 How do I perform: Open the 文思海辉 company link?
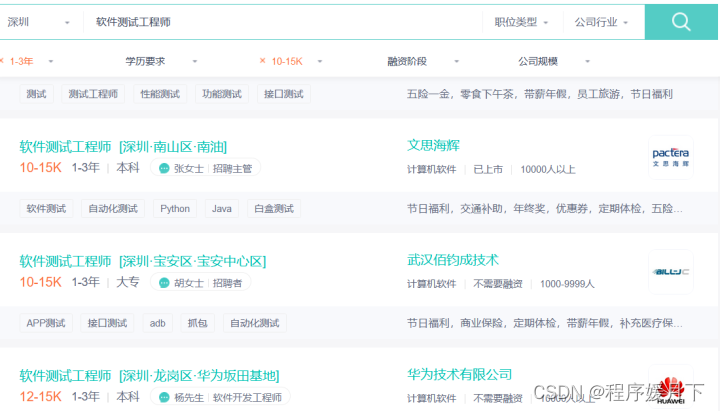tap(433, 146)
